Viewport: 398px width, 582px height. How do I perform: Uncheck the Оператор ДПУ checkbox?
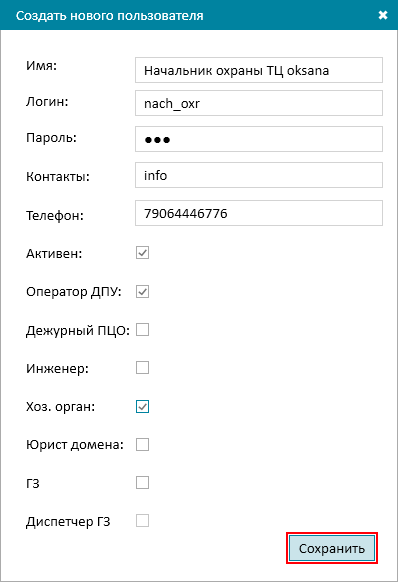143,291
